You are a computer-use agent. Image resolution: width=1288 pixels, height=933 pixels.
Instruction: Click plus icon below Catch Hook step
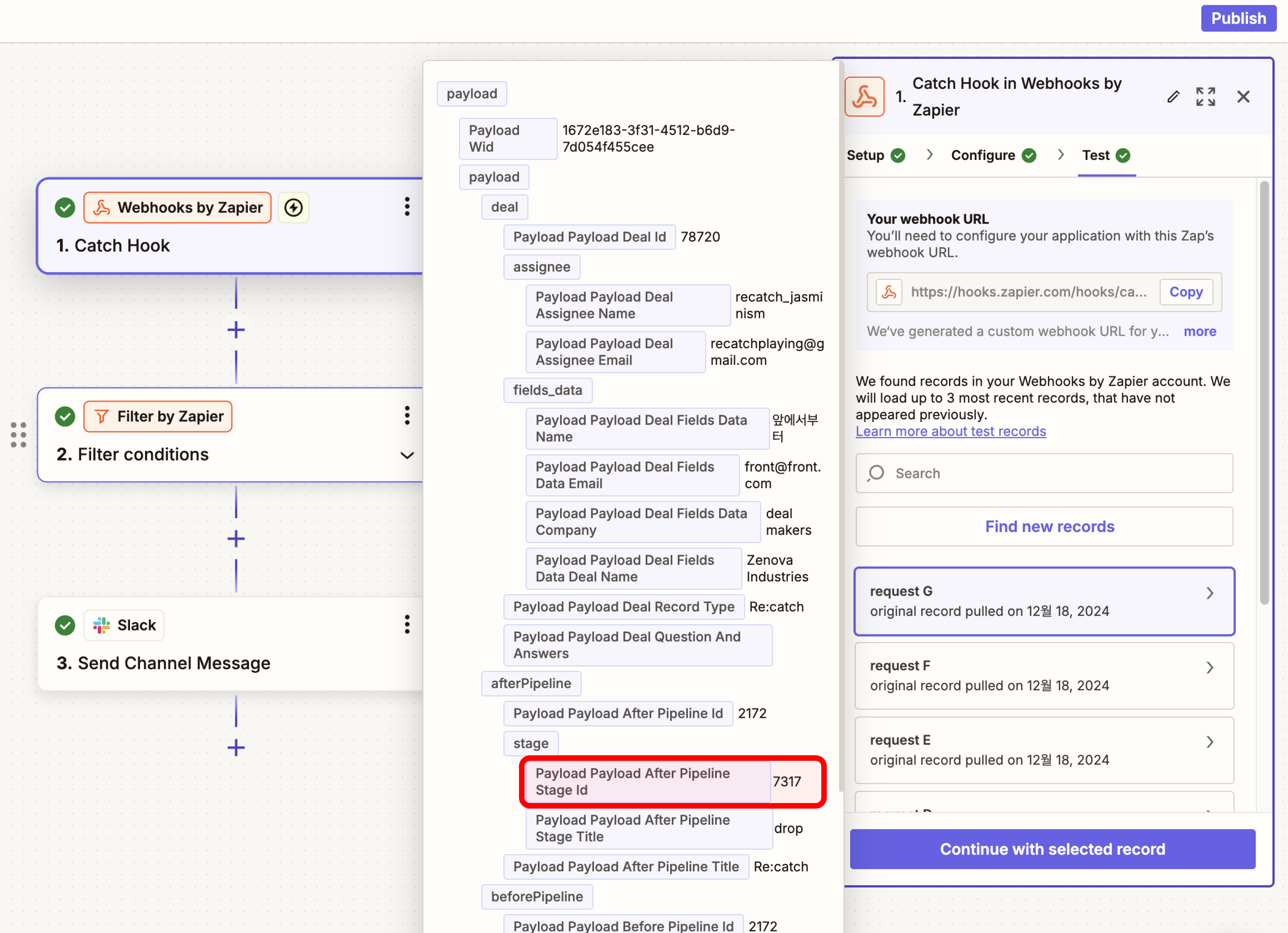236,330
